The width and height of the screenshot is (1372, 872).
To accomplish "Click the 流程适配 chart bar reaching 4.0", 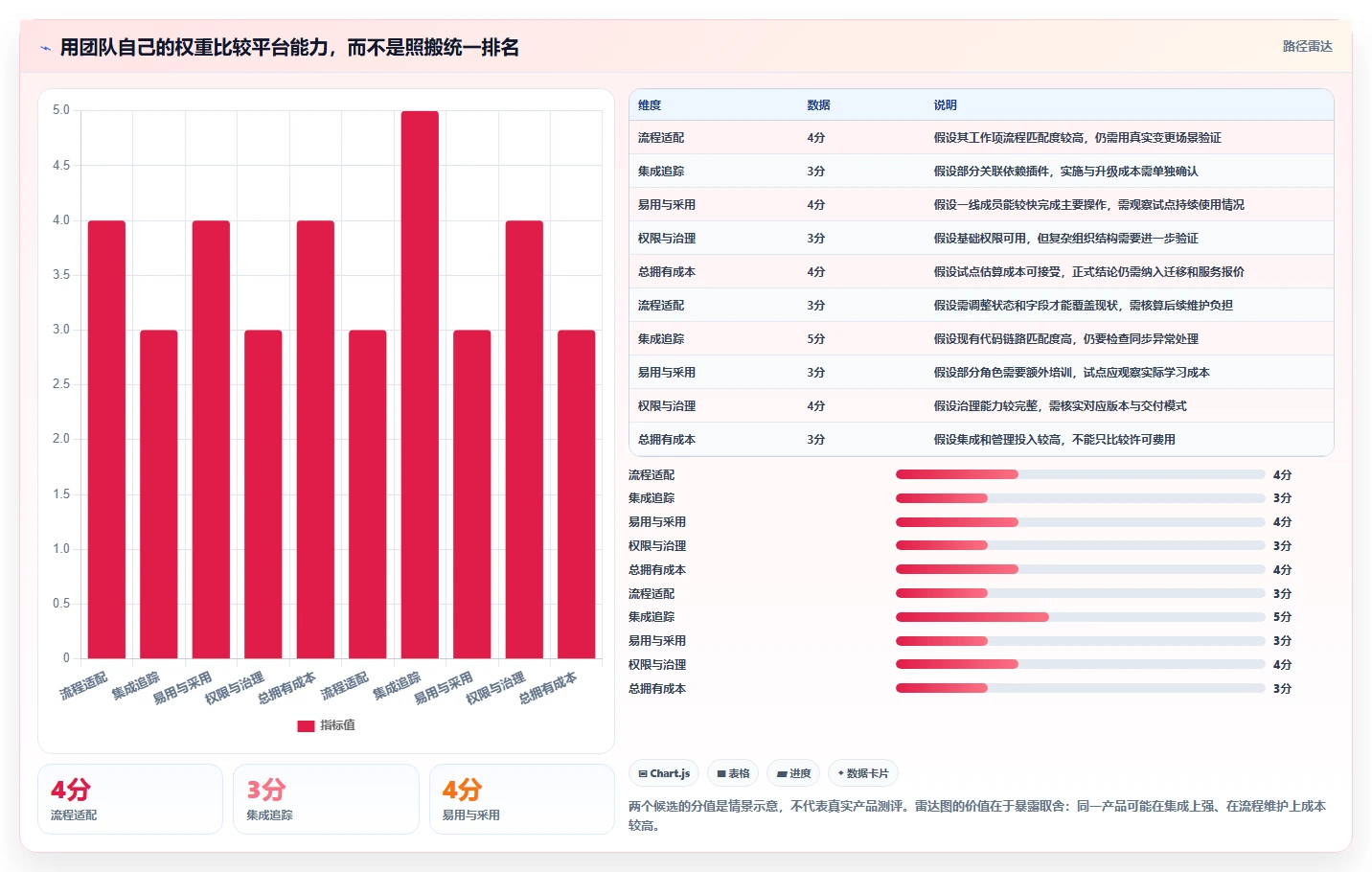I will (106, 440).
